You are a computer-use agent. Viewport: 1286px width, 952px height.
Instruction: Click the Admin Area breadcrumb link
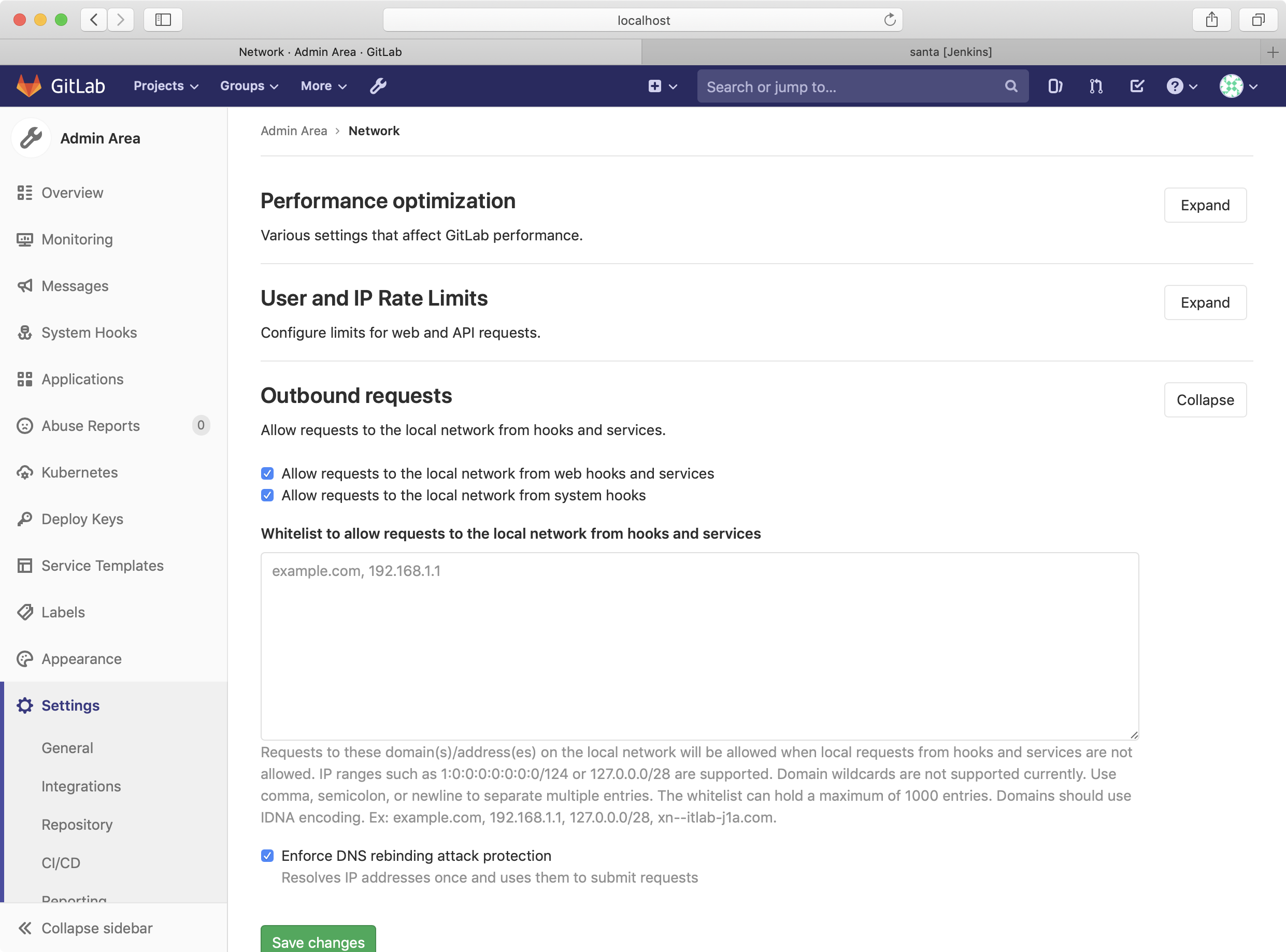tap(294, 131)
